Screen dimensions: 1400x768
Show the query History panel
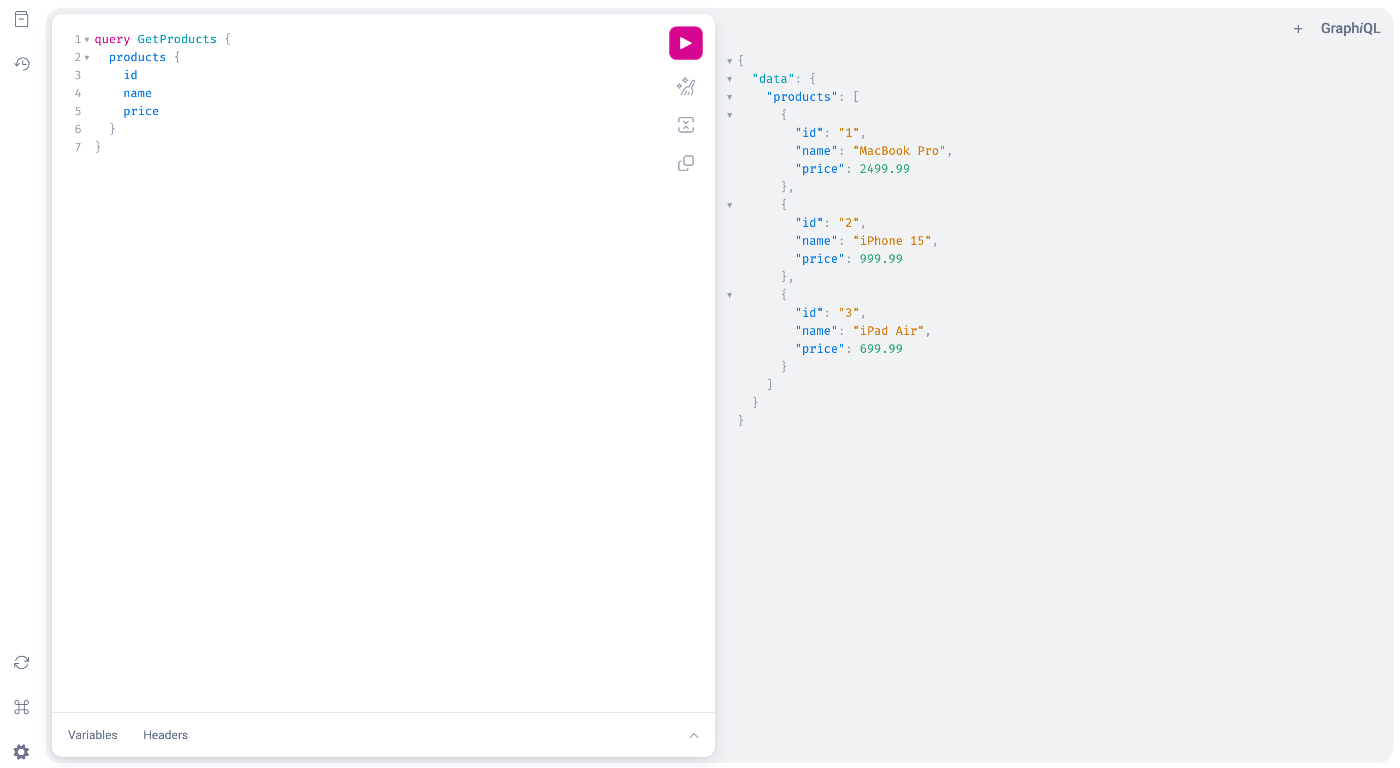click(21, 64)
